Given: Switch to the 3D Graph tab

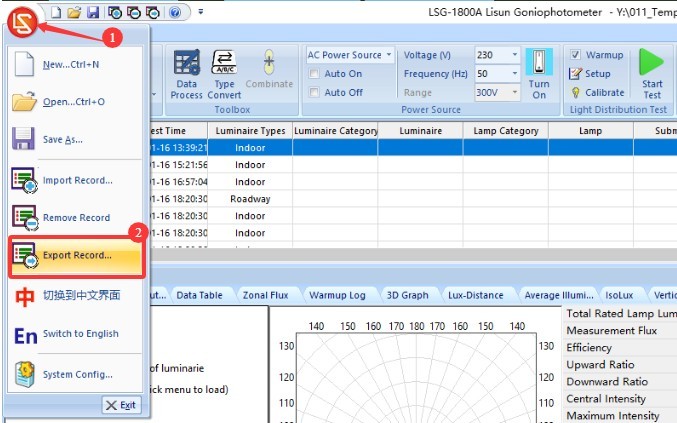Looking at the screenshot, I should point(408,295).
